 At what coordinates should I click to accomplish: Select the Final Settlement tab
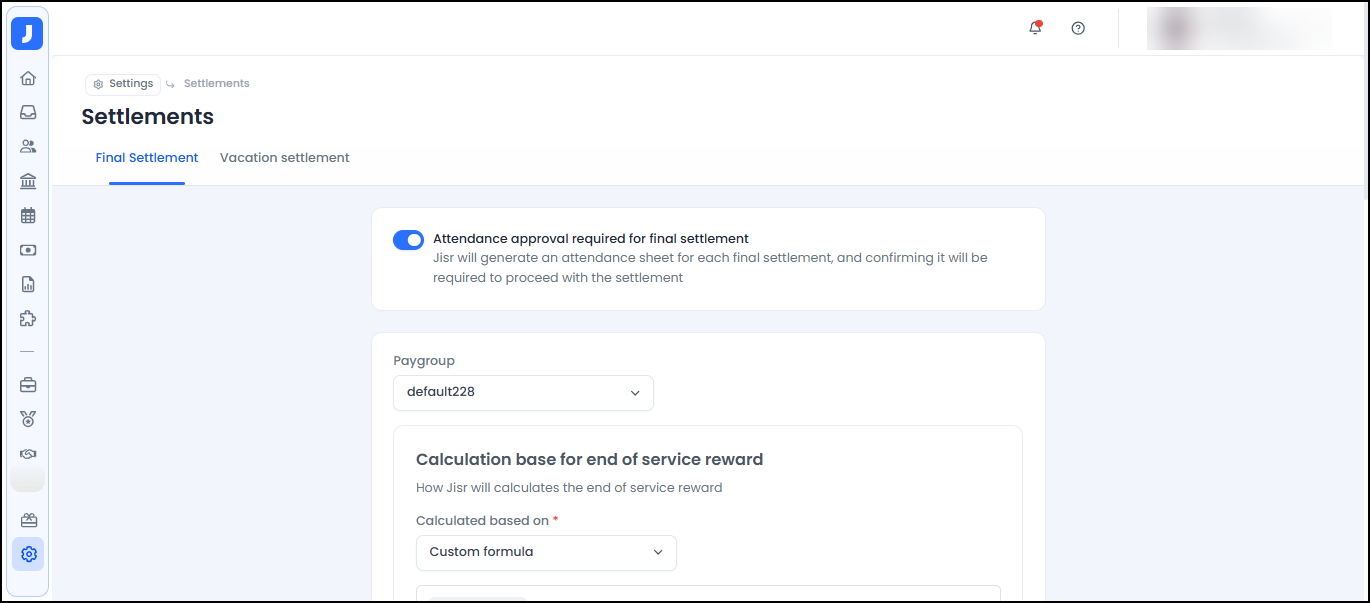coord(147,158)
